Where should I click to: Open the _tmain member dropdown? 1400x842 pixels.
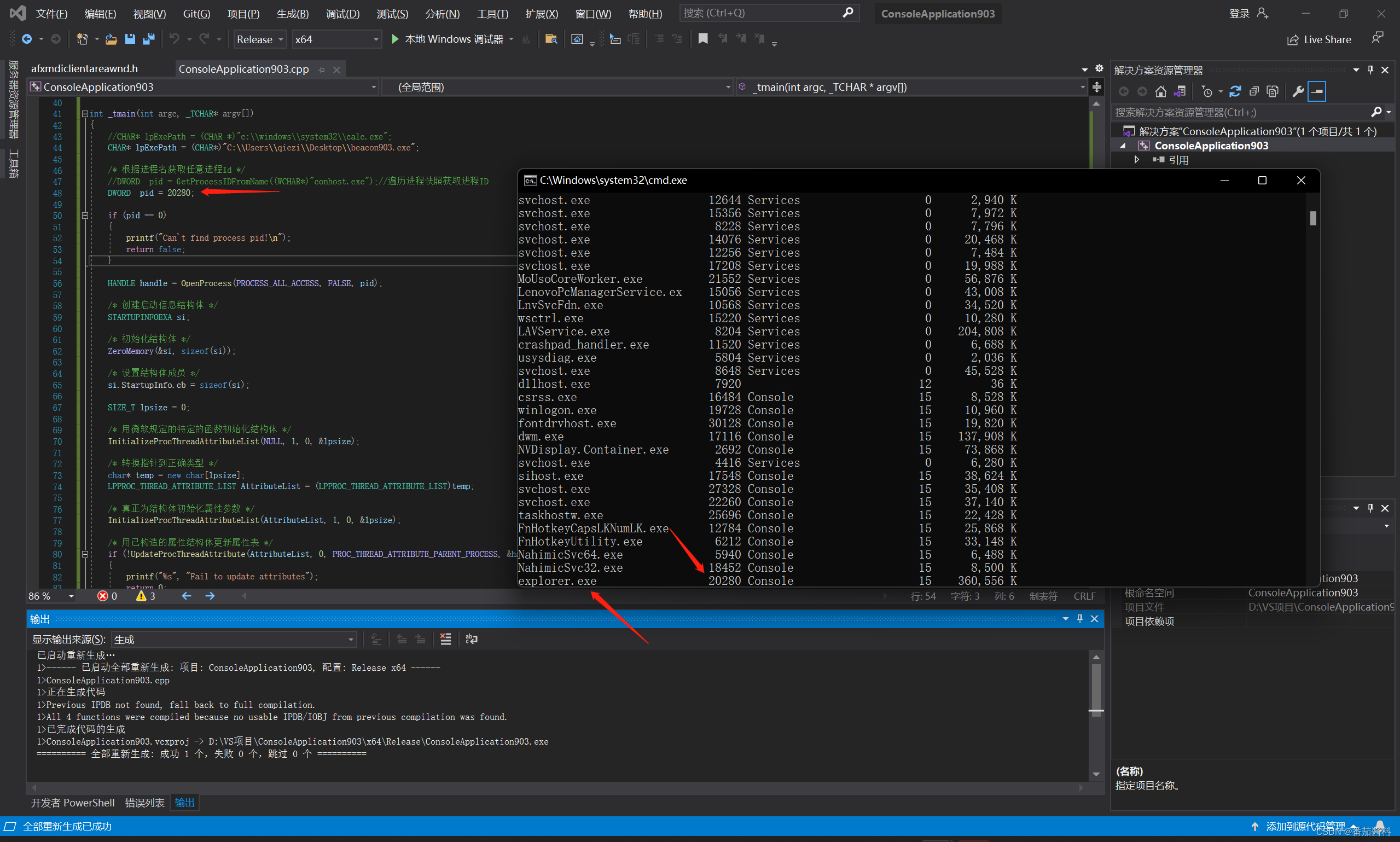[x=911, y=87]
